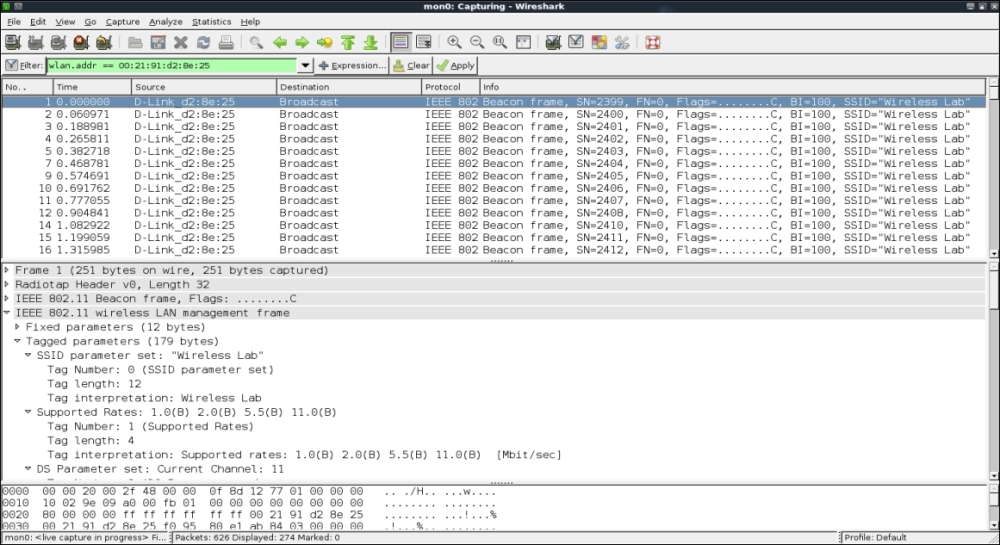Click the Filter: button
The image size is (1000, 545).
pos(24,66)
